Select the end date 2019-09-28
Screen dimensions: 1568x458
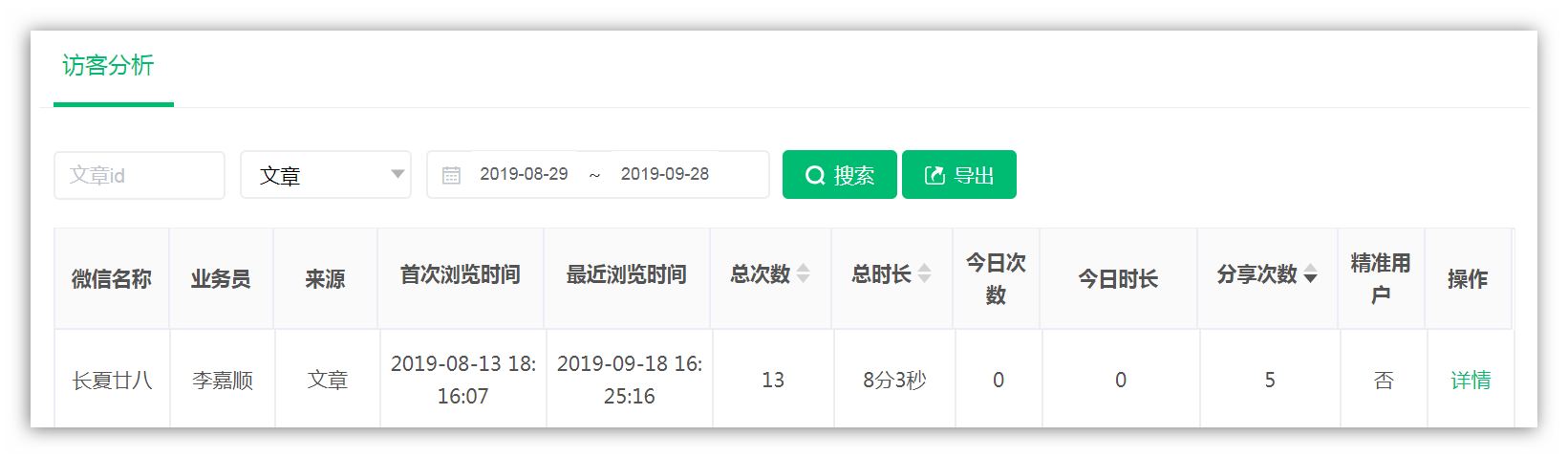pos(665,174)
